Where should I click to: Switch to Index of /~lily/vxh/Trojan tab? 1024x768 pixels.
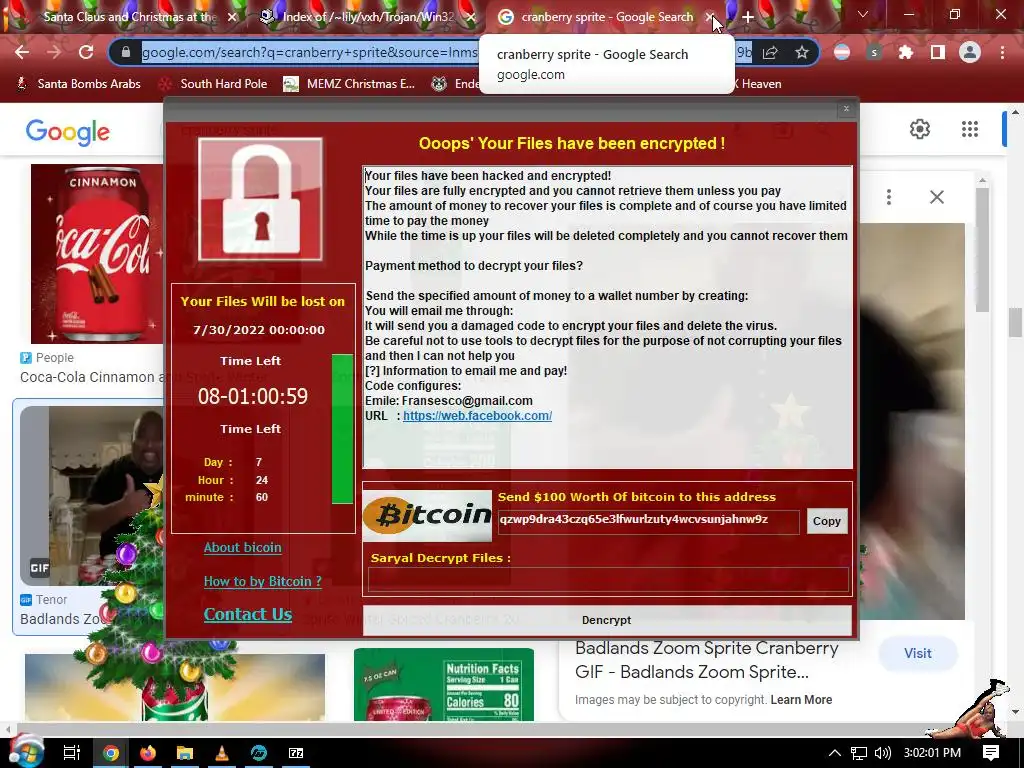[368, 17]
